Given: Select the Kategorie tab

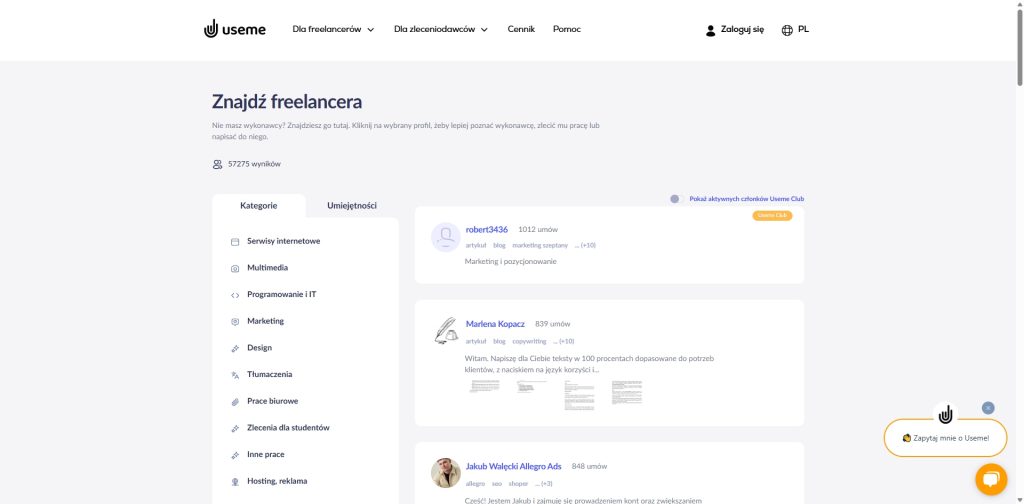Looking at the screenshot, I should coord(259,206).
